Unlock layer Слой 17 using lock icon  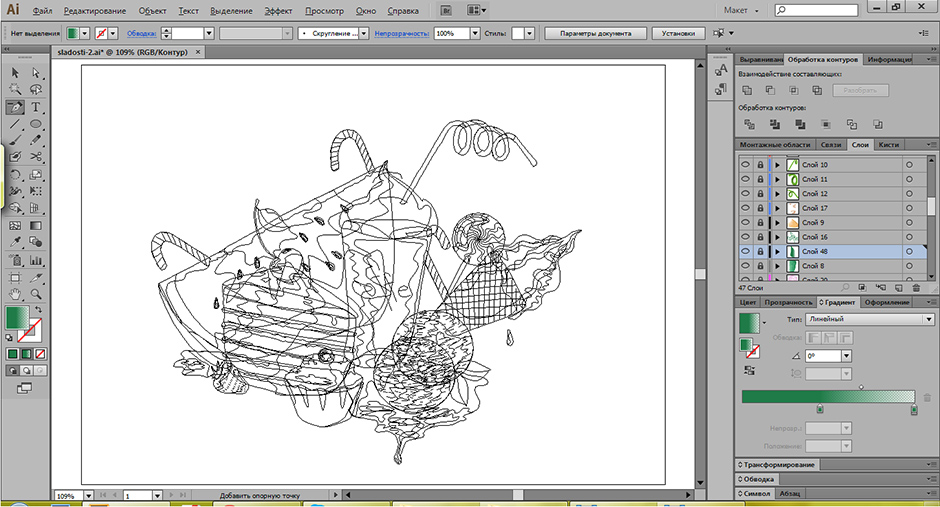[760, 208]
